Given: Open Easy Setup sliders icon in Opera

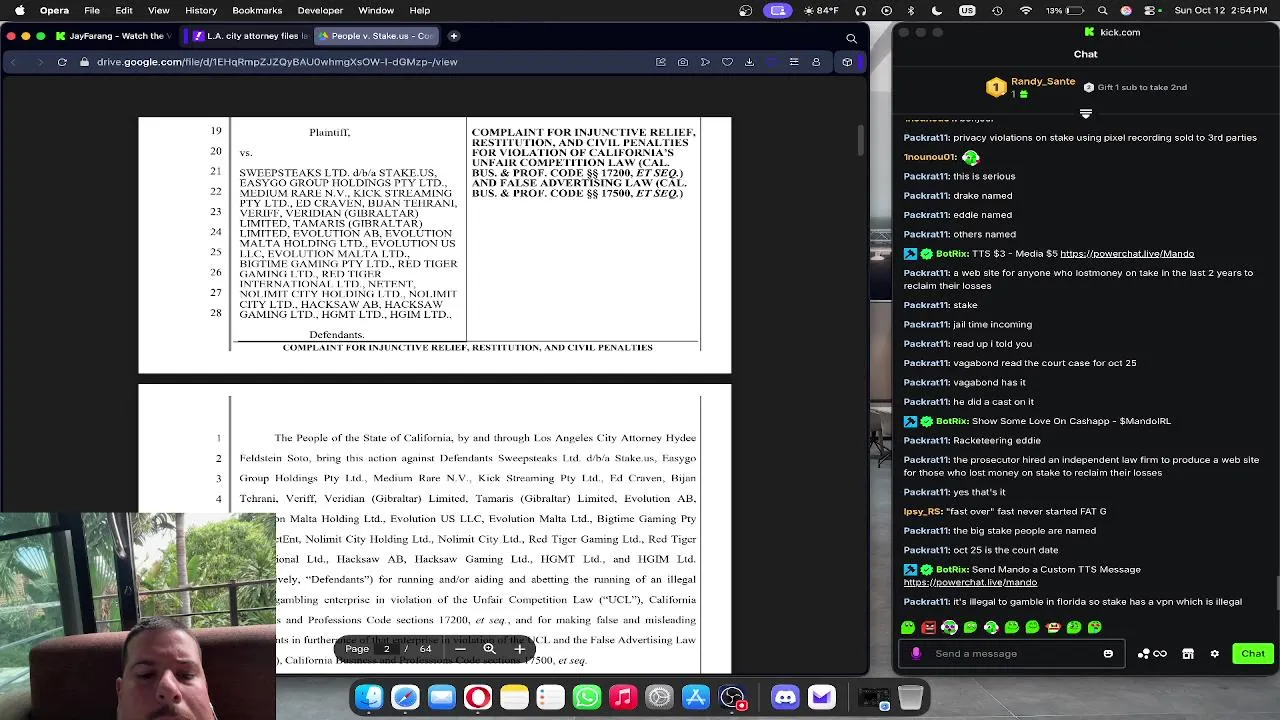Looking at the screenshot, I should (x=794, y=62).
